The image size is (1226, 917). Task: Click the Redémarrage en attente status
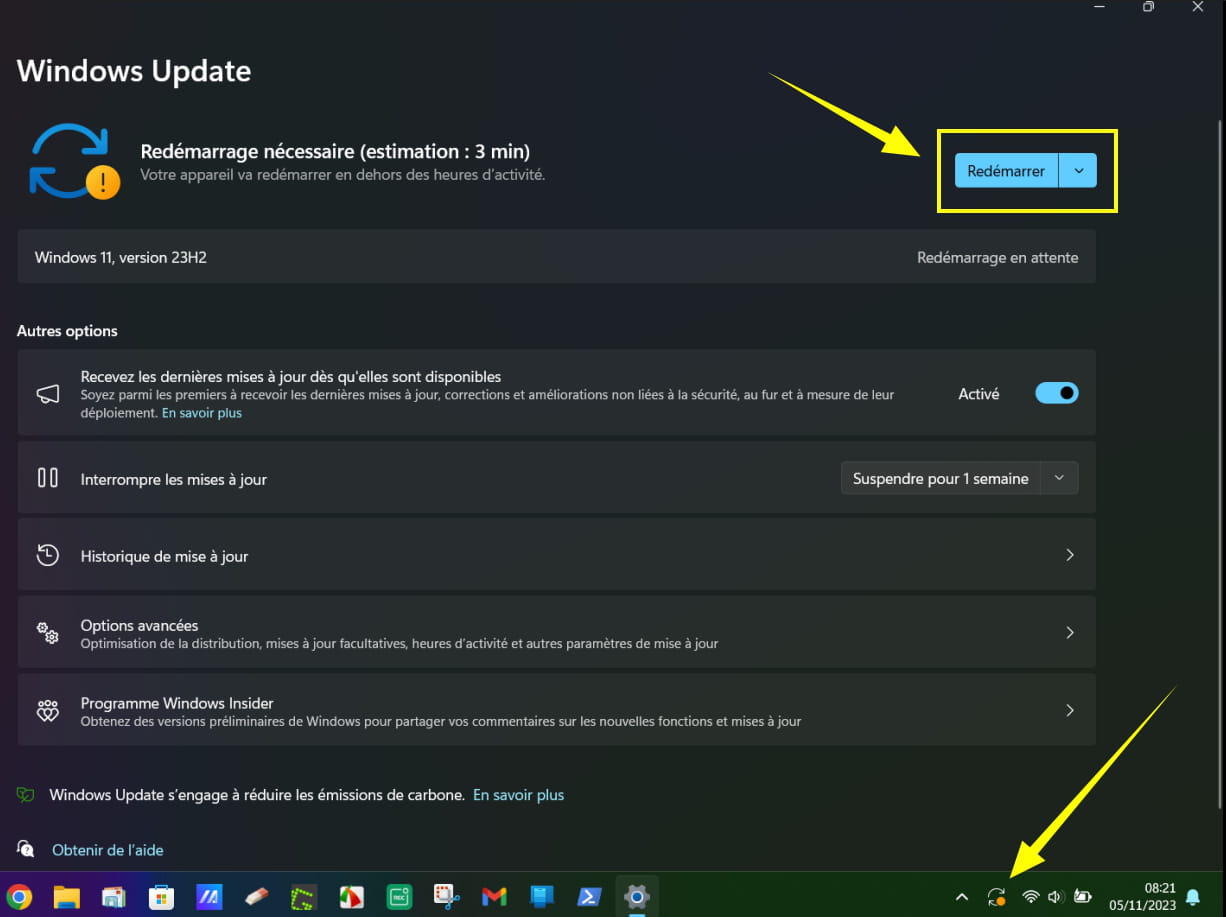pyautogui.click(x=998, y=257)
